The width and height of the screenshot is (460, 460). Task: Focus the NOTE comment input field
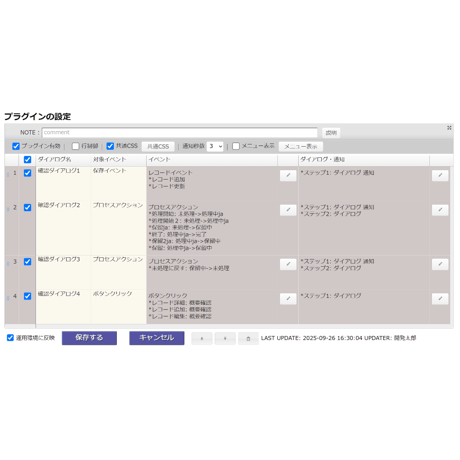pos(180,132)
